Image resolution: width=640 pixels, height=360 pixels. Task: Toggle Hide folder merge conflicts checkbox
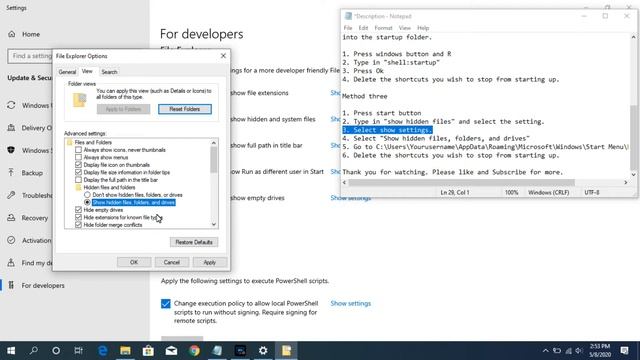(78, 225)
